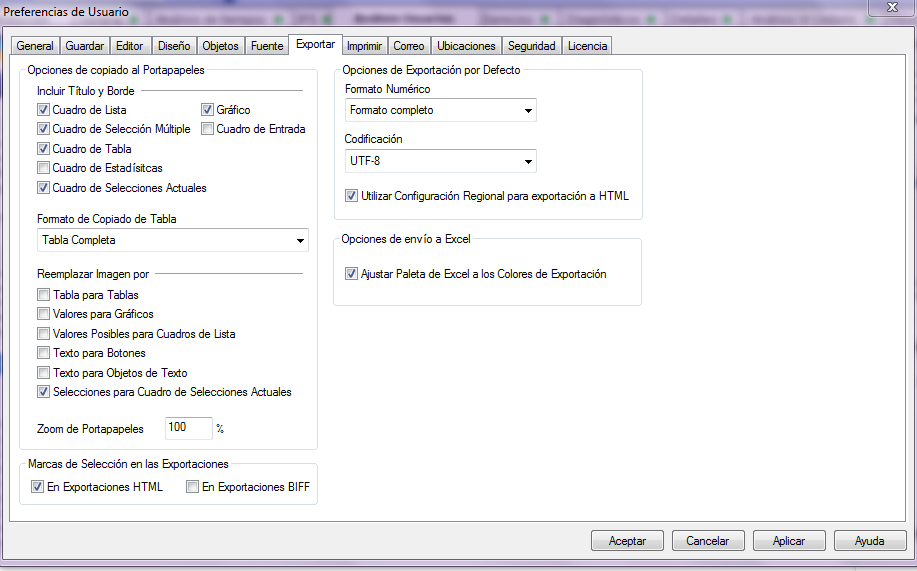Open the Ubicaciones tab

coord(466,46)
